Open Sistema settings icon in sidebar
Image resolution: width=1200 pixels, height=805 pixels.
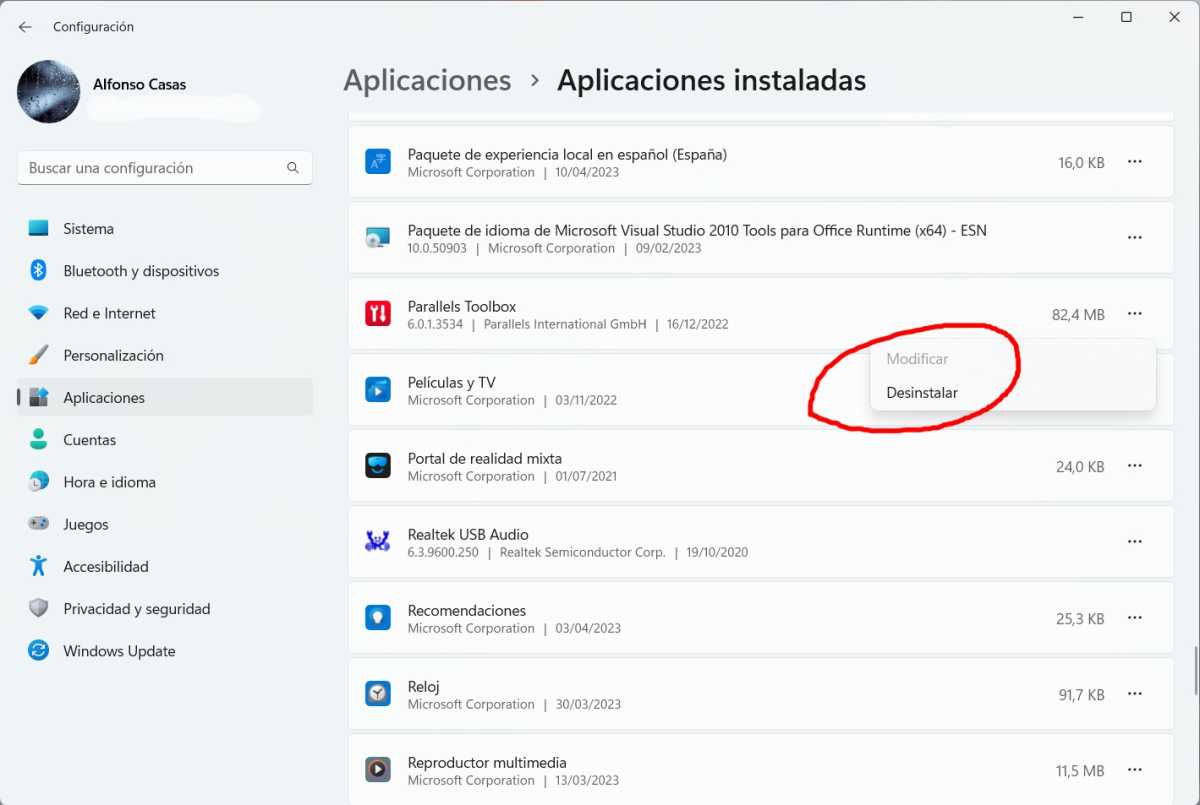pyautogui.click(x=39, y=229)
